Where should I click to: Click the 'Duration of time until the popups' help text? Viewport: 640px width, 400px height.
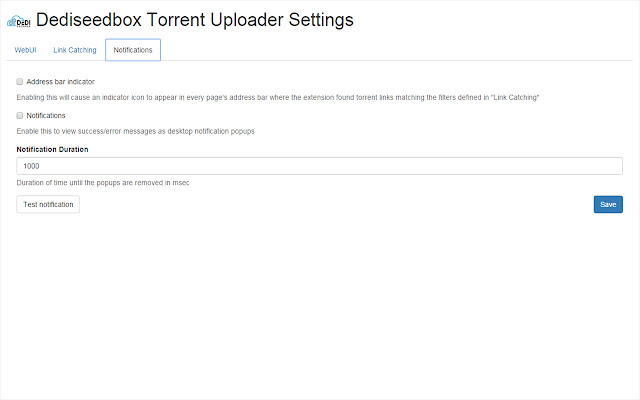pos(103,183)
